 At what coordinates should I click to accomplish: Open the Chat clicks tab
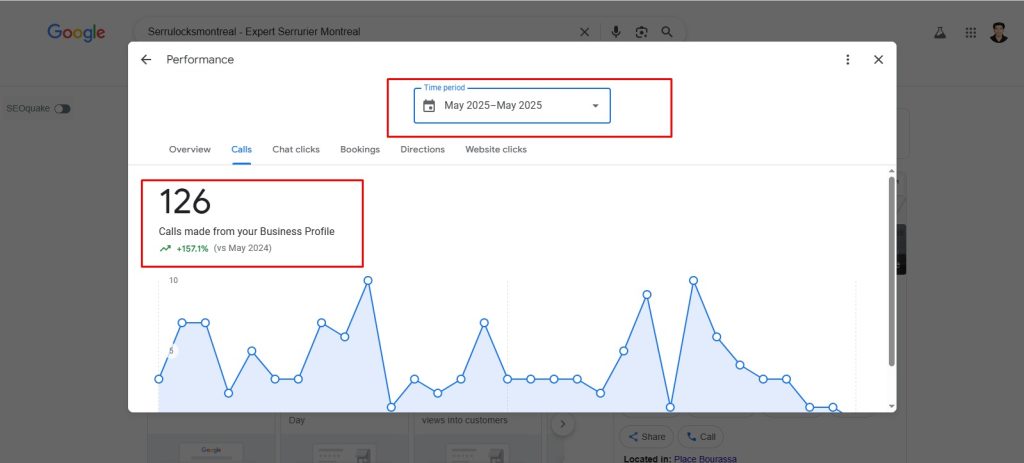click(296, 150)
